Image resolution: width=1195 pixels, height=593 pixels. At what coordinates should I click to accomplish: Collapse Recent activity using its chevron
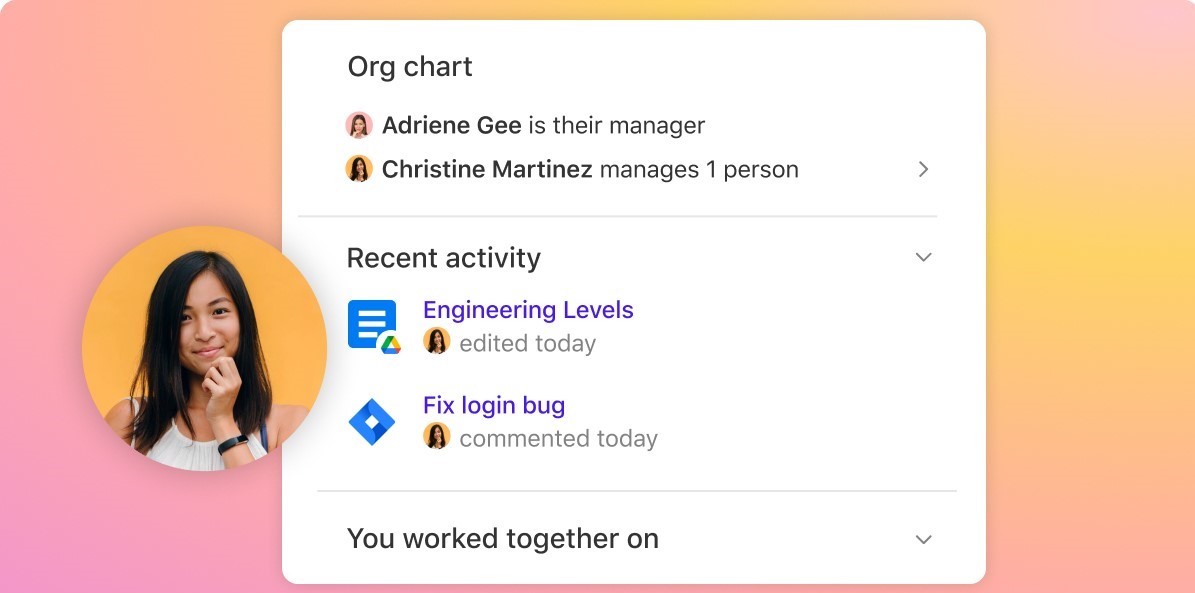(x=923, y=257)
